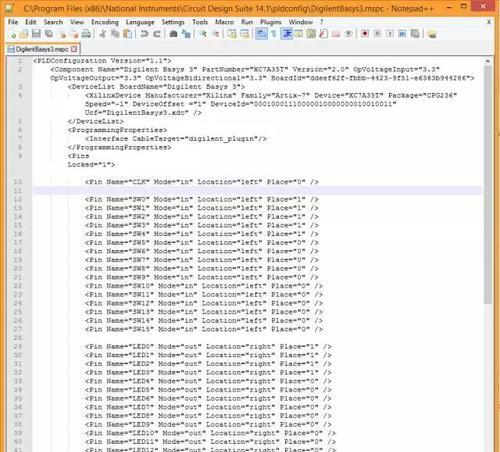Open the Replace toolbar icon
Image resolution: width=500 pixels, height=452 pixels.
point(186,34)
